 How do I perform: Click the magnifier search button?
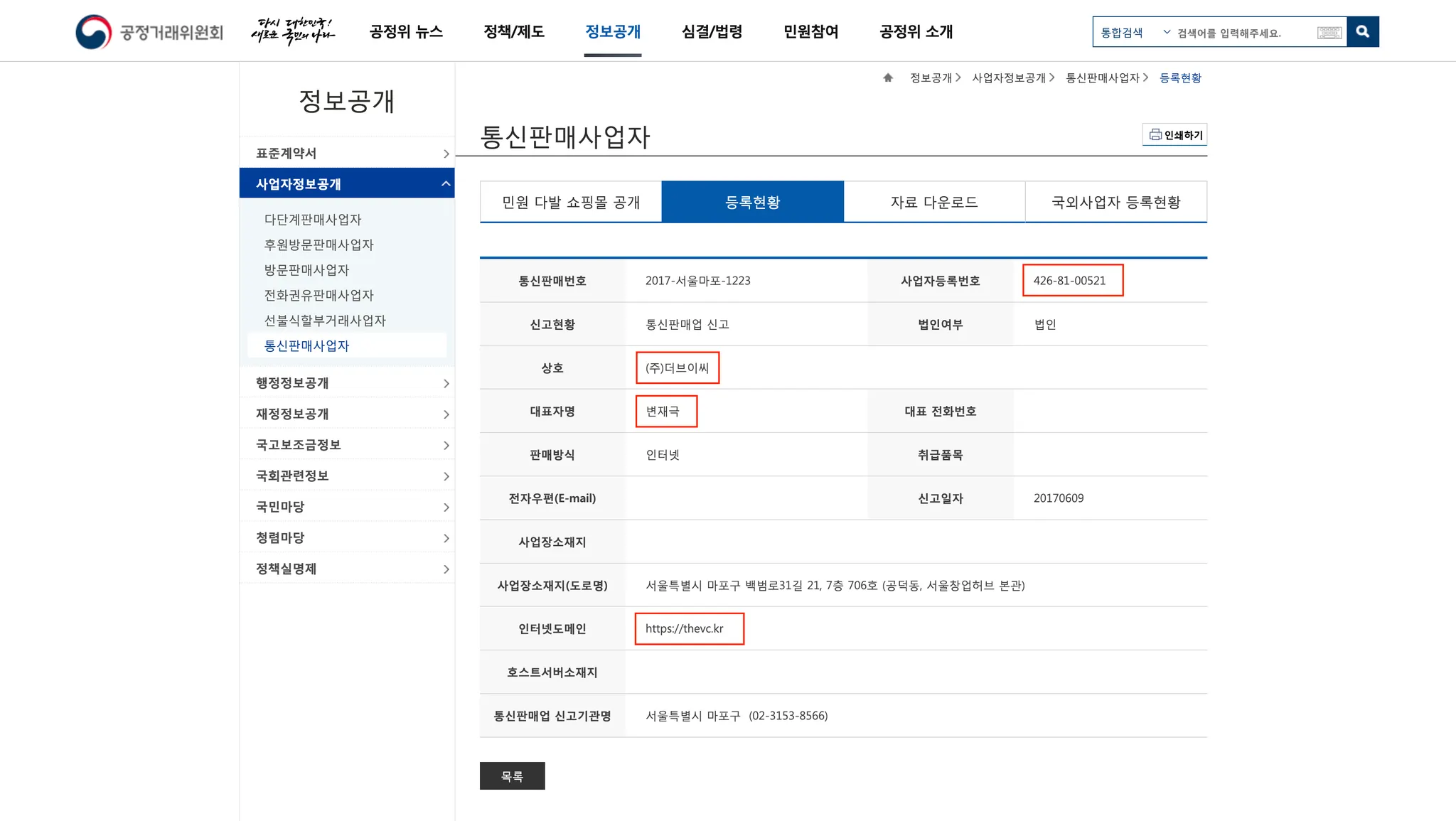[x=1362, y=32]
